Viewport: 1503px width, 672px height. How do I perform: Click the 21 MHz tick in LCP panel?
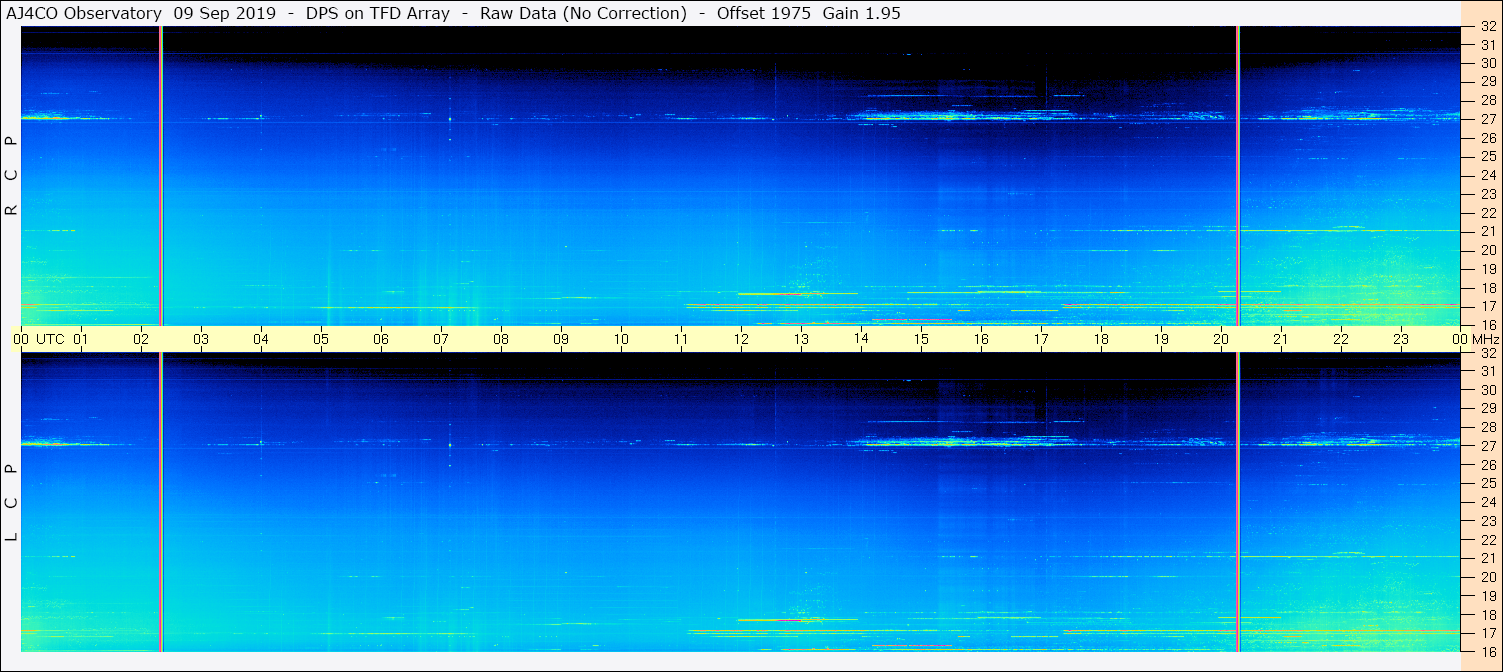tap(1488, 558)
